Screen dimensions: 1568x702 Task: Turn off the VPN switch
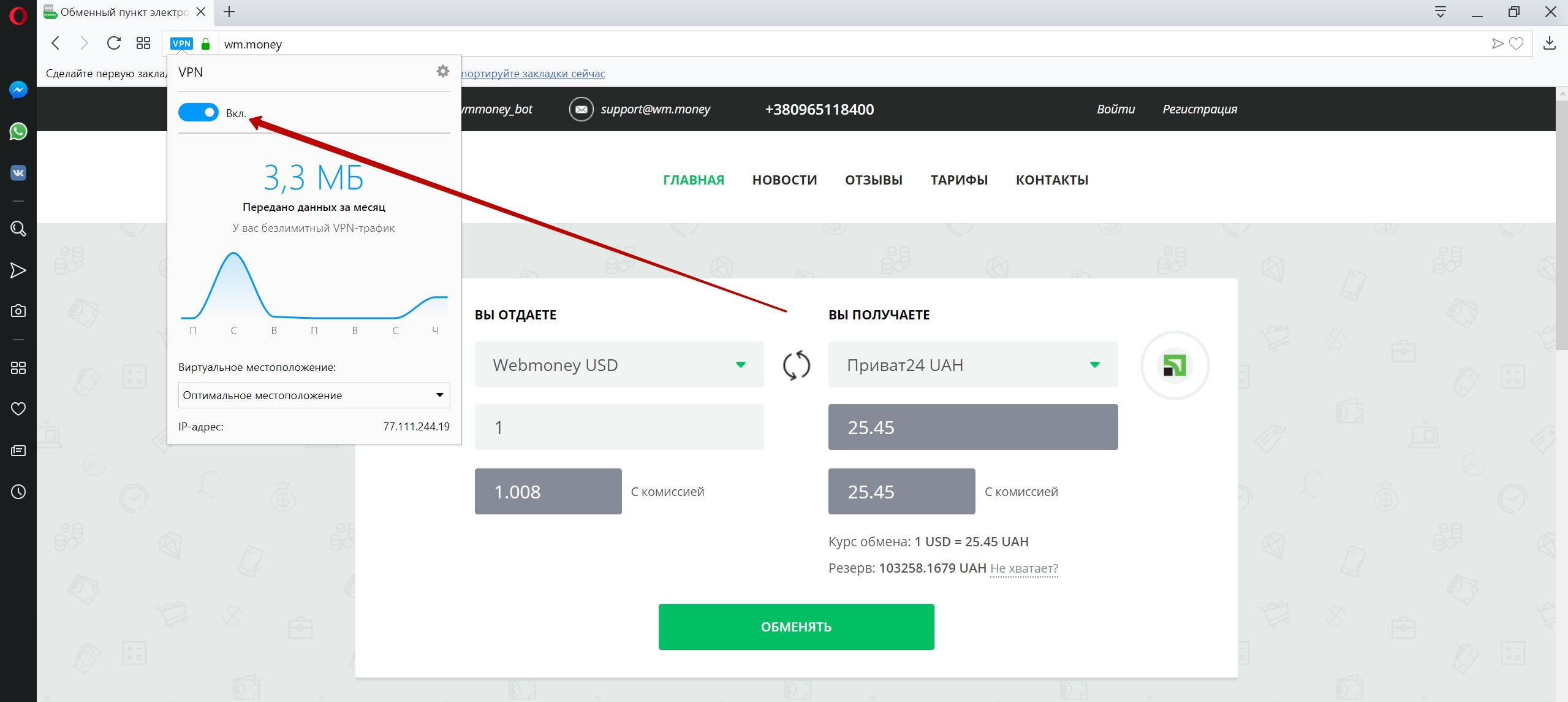click(x=199, y=112)
